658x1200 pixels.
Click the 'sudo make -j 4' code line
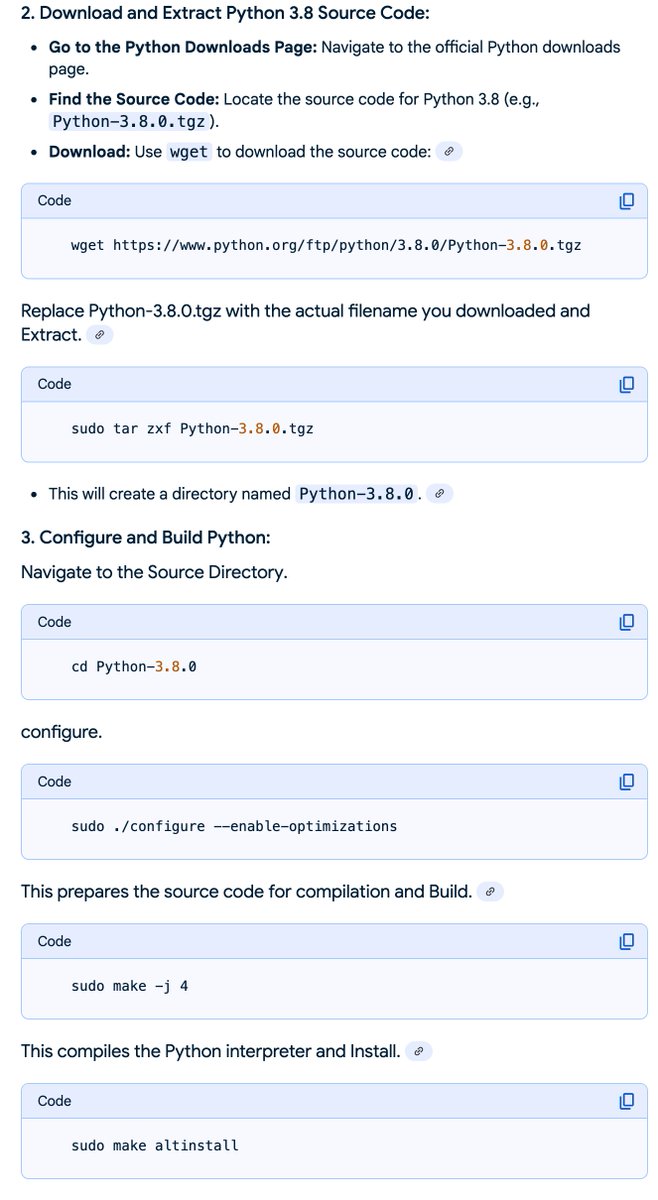click(x=130, y=986)
